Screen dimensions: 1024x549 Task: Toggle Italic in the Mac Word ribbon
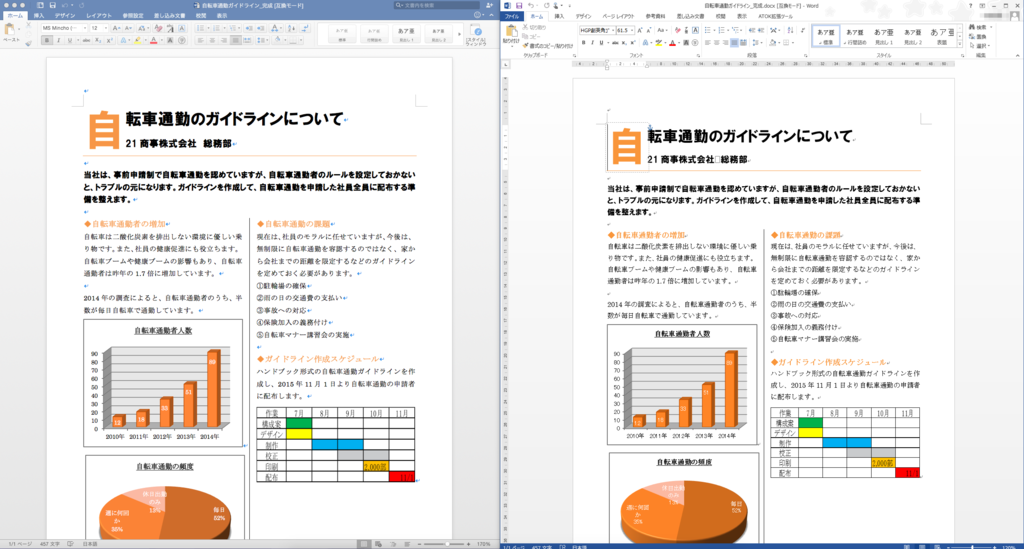point(59,40)
